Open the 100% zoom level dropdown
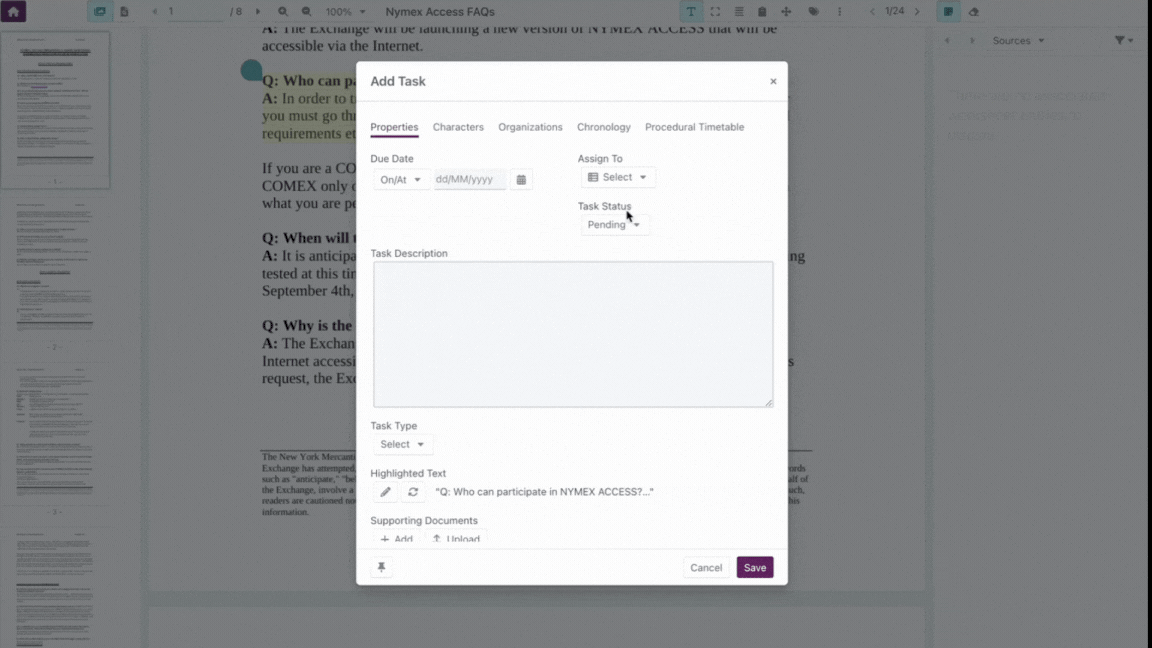The width and height of the screenshot is (1152, 648). point(345,12)
